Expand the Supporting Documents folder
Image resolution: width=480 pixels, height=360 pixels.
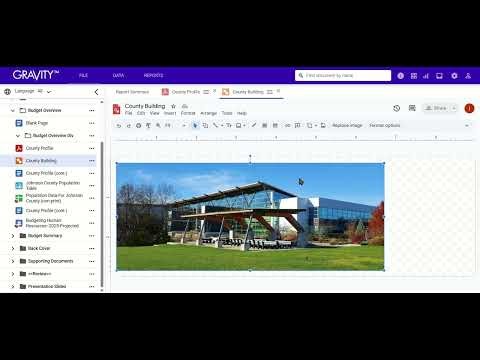[x=13, y=261]
